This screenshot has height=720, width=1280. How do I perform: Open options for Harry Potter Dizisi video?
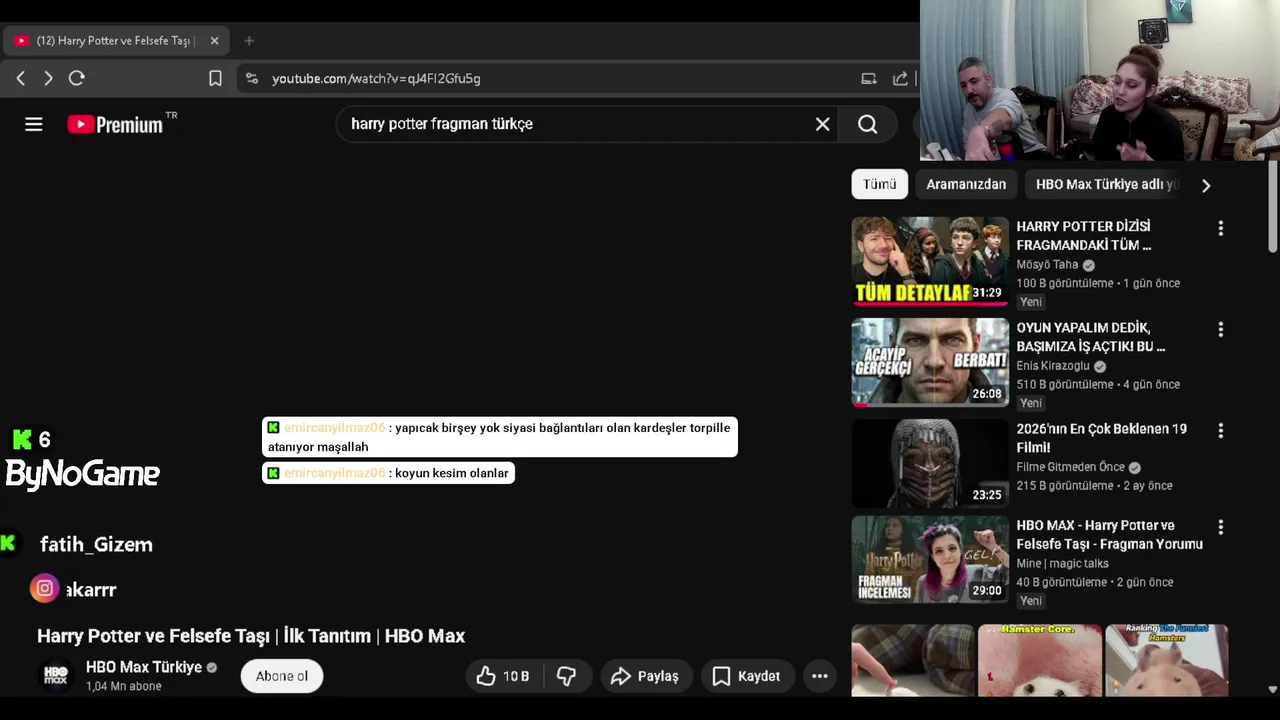1220,229
